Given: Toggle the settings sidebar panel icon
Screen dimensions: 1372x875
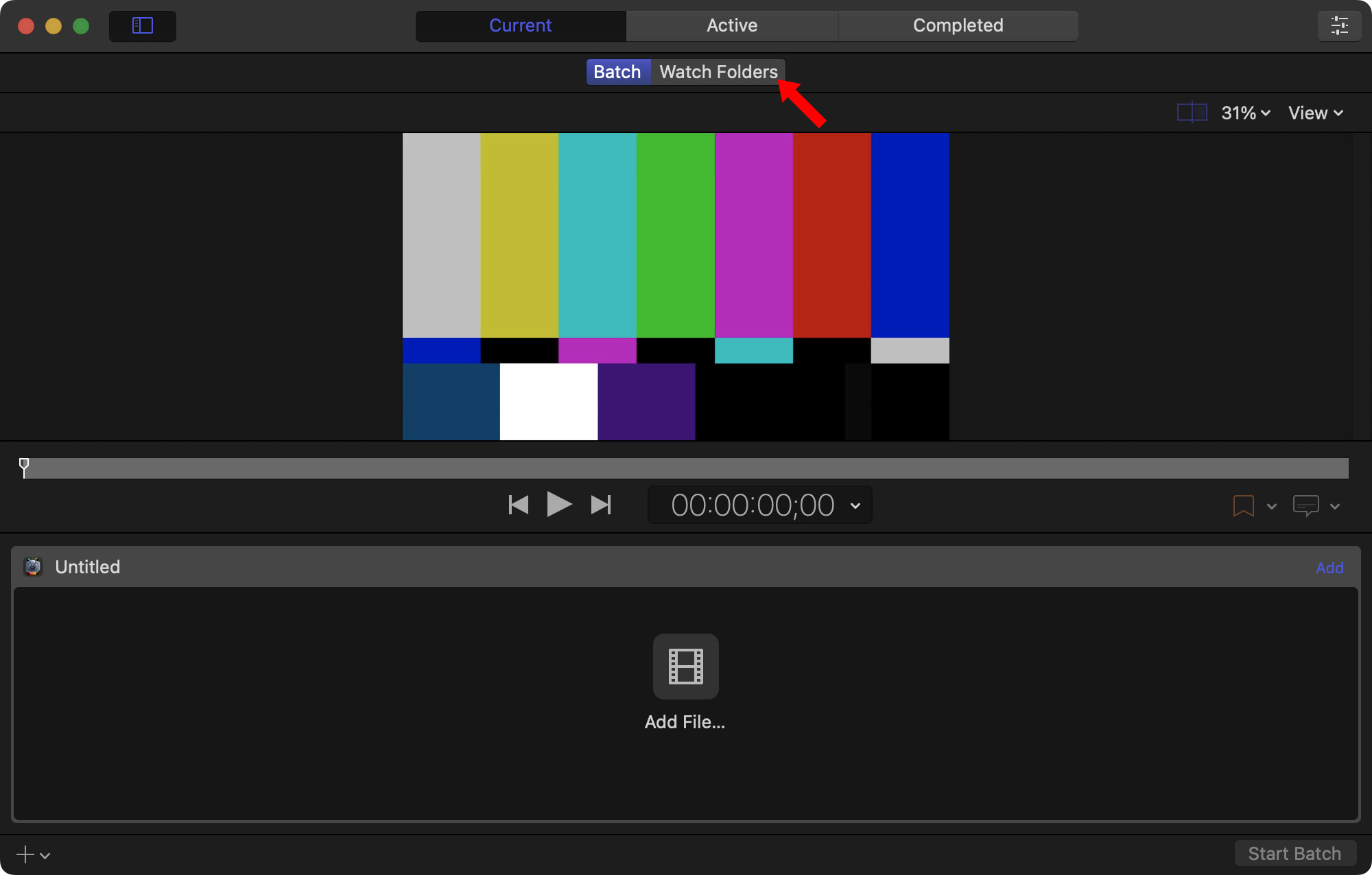Looking at the screenshot, I should (142, 26).
